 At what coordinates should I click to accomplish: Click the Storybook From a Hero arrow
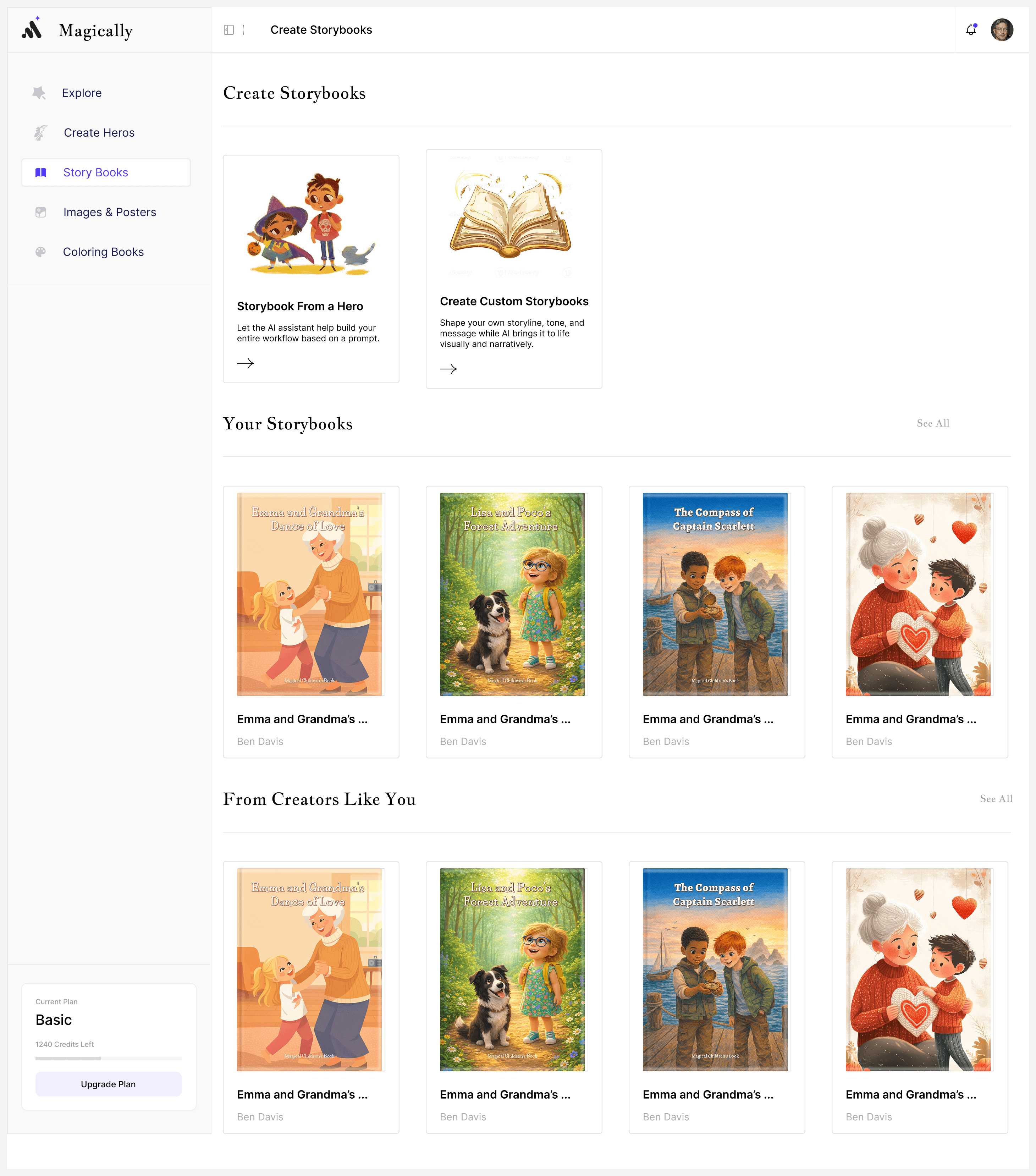click(246, 363)
